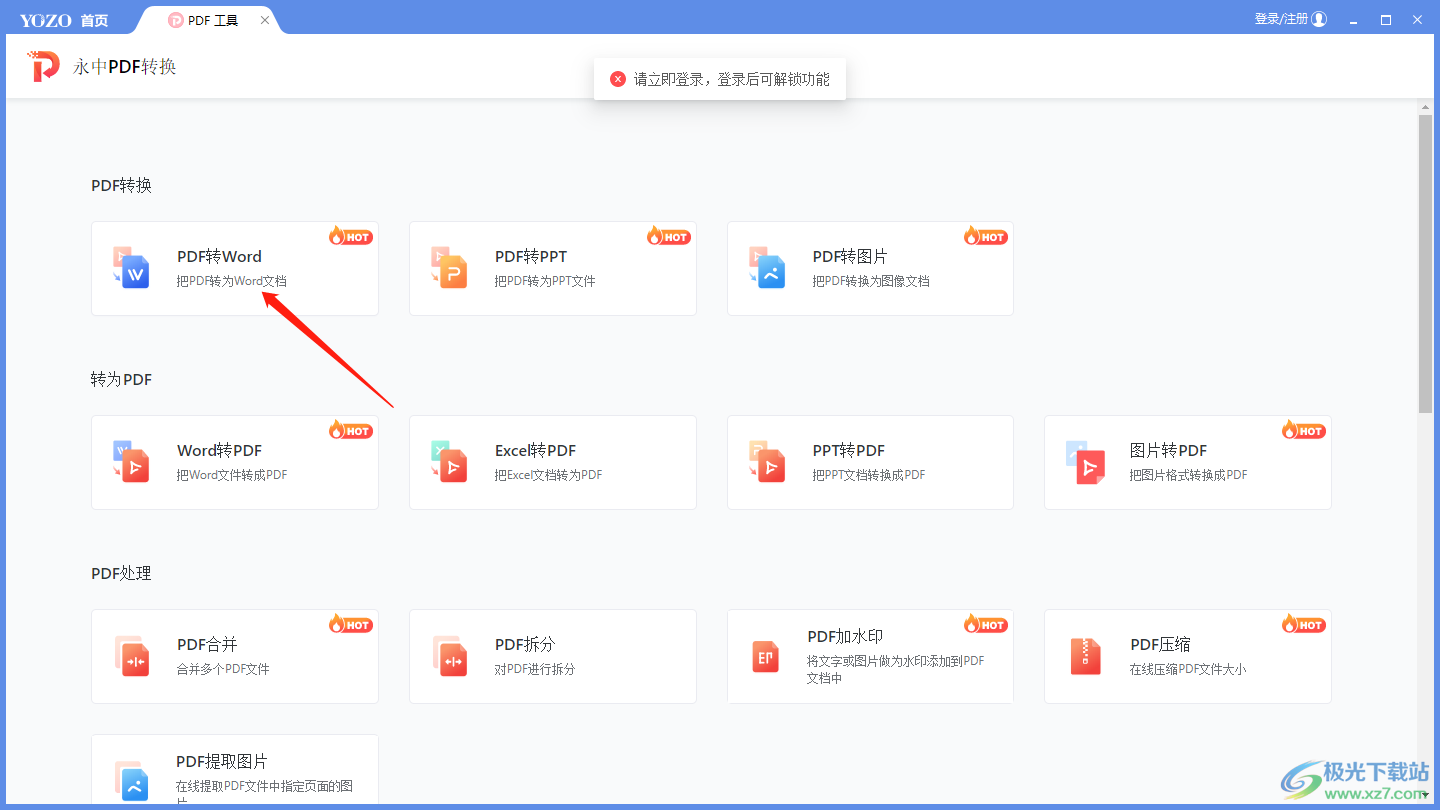Screen dimensions: 1440x810
Task: Click the PDF转换 section heading
Action: [121, 185]
